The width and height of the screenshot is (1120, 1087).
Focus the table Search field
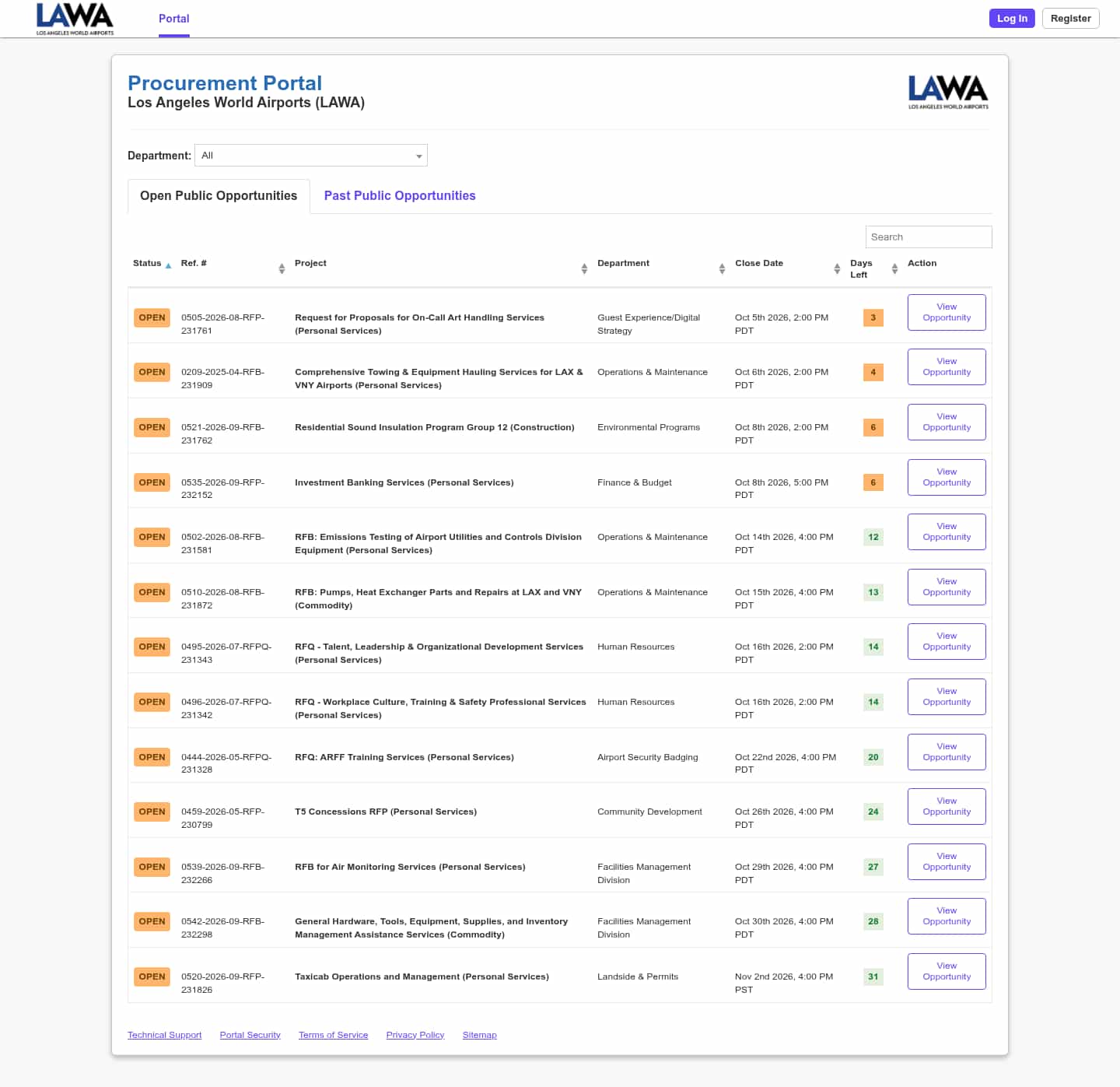[x=929, y=237]
